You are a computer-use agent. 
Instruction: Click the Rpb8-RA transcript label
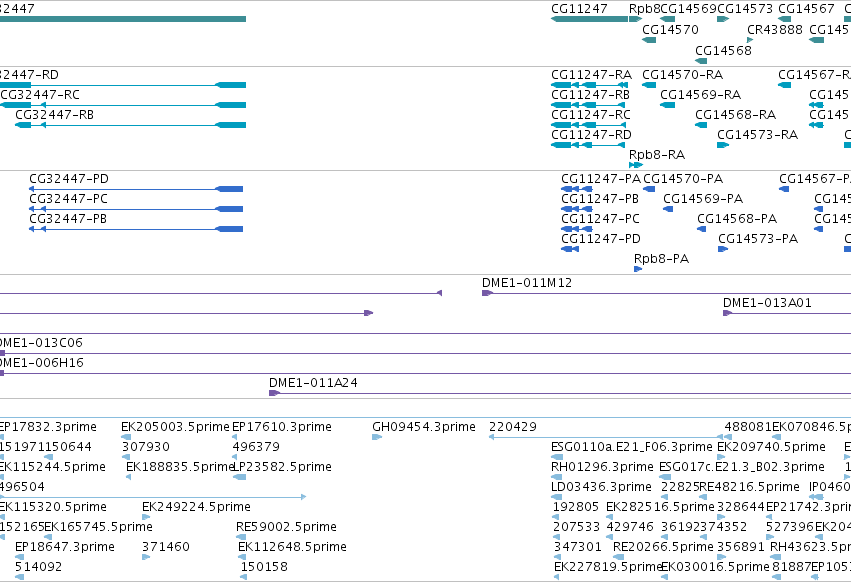657,155
